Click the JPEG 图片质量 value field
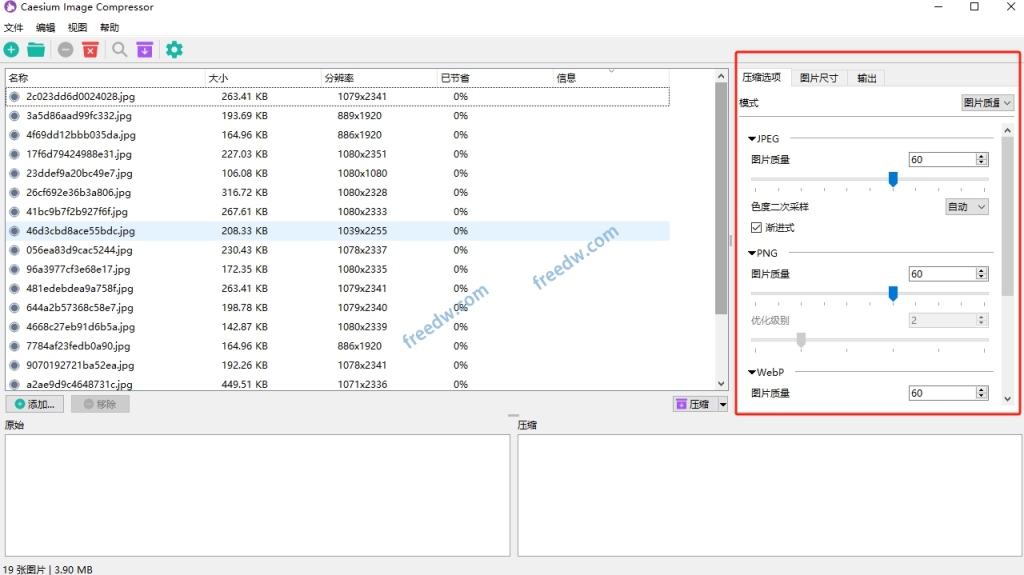Image resolution: width=1024 pixels, height=575 pixels. click(x=942, y=159)
